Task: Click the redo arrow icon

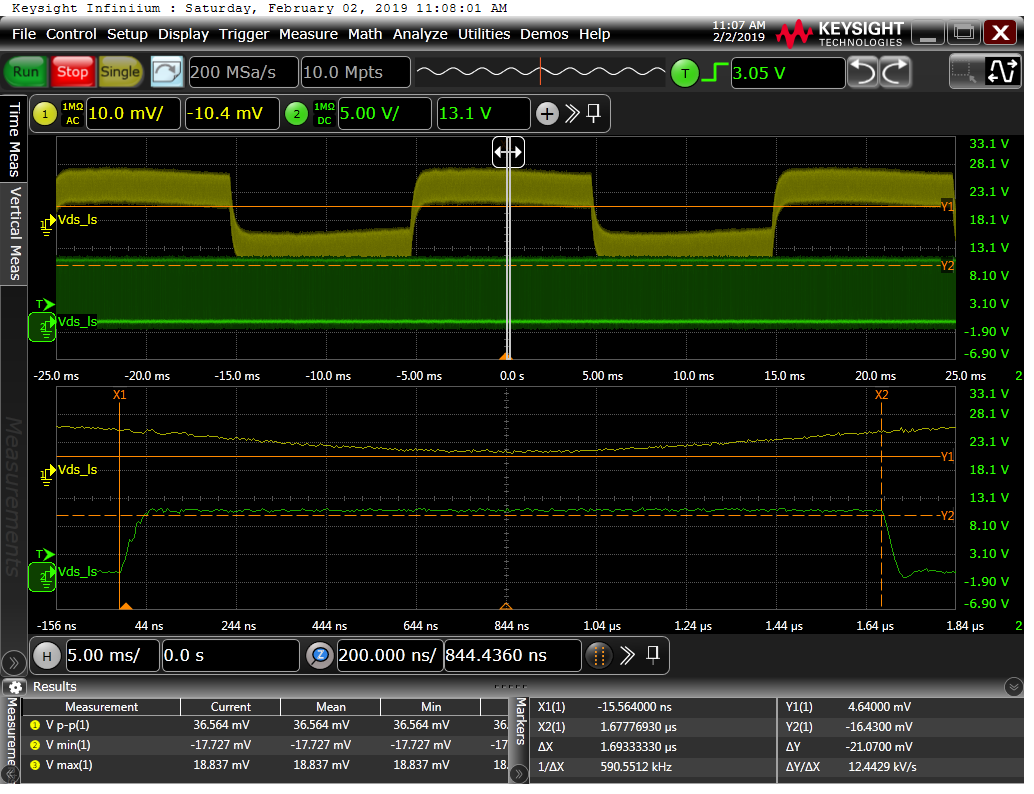Action: pyautogui.click(x=895, y=72)
